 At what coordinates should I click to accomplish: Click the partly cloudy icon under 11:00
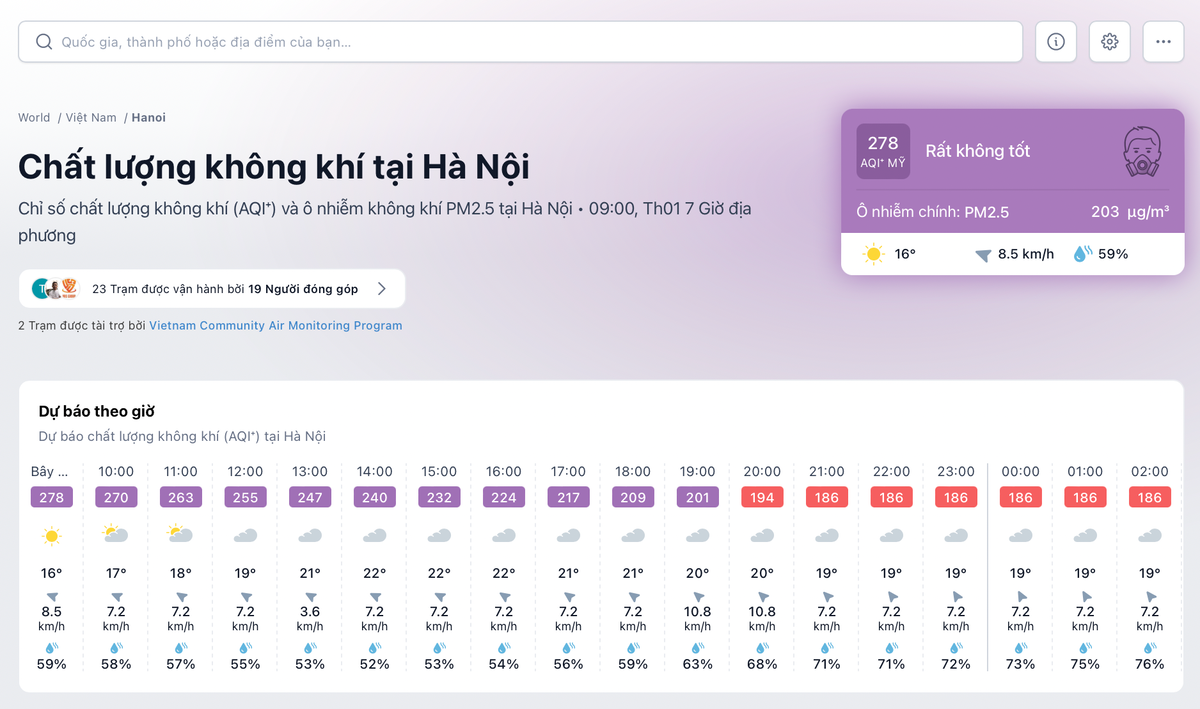[x=180, y=533]
